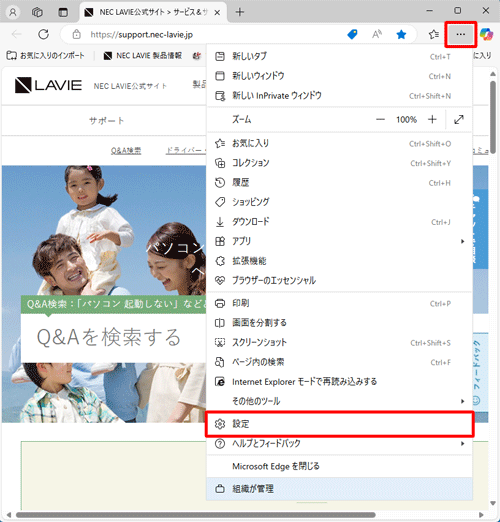The image size is (500, 522).
Task: Click the Q&Aを検索する search field
Action: (113, 338)
